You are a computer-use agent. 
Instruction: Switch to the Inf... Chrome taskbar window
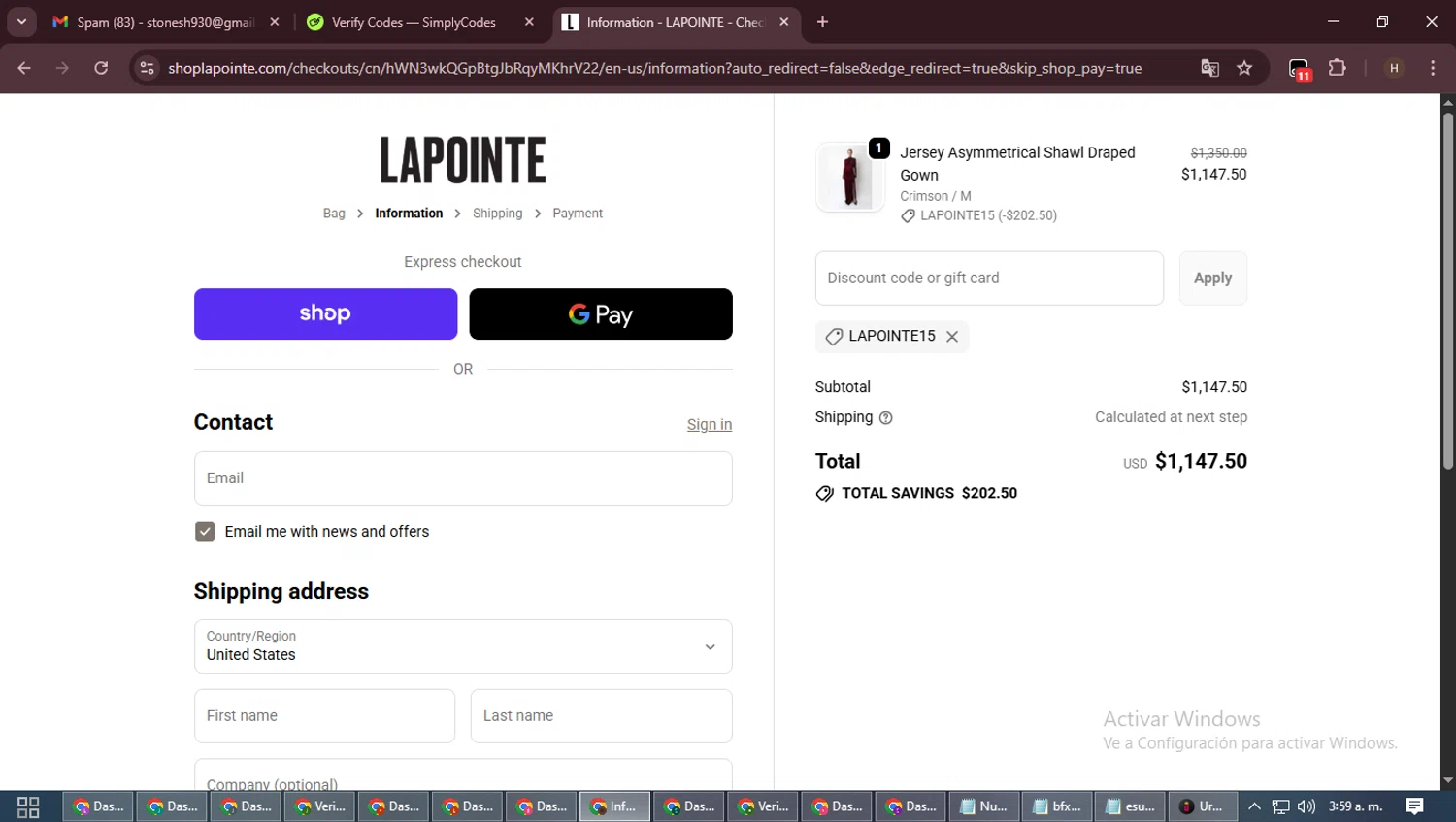coord(615,806)
